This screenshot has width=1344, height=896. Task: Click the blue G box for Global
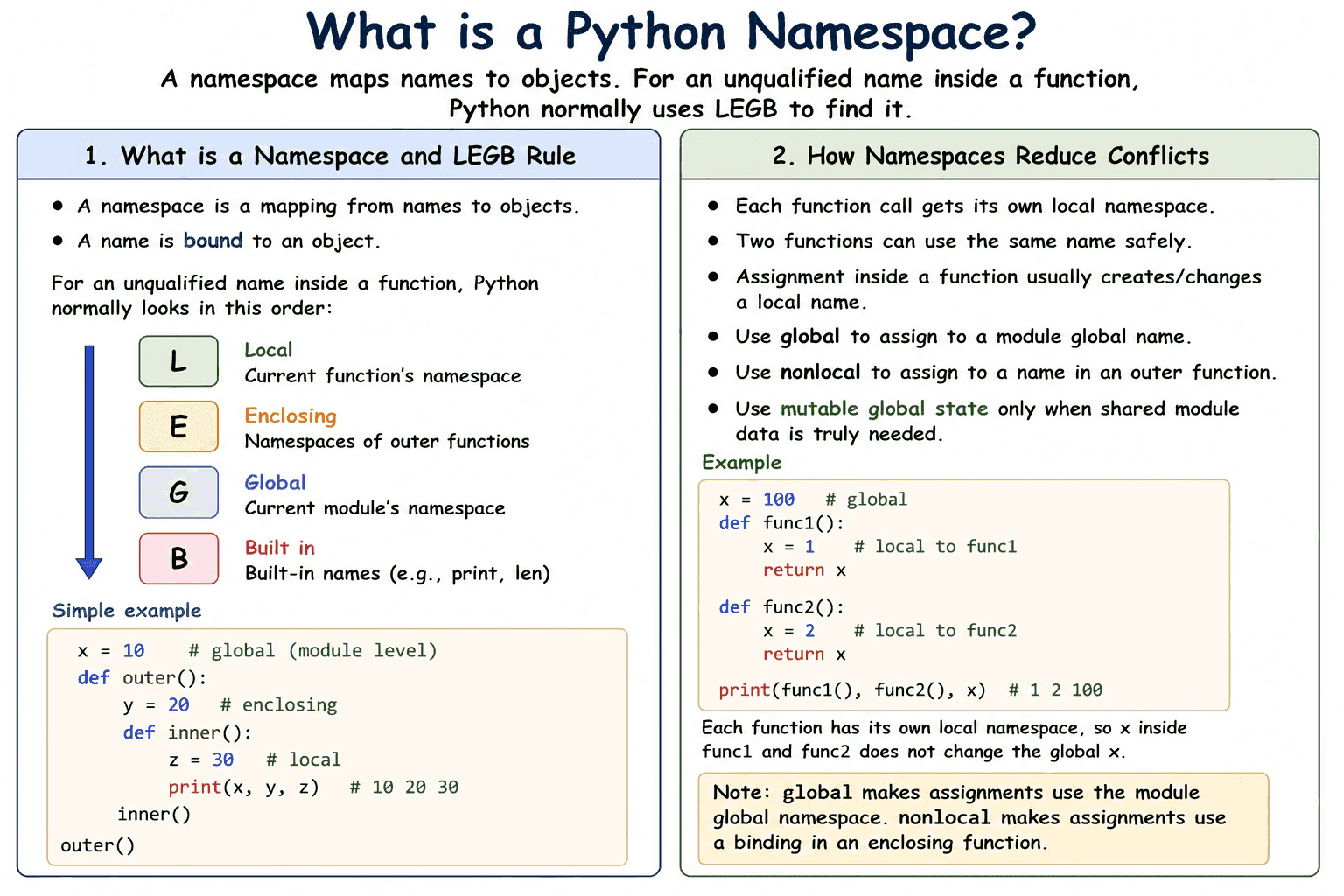(178, 493)
